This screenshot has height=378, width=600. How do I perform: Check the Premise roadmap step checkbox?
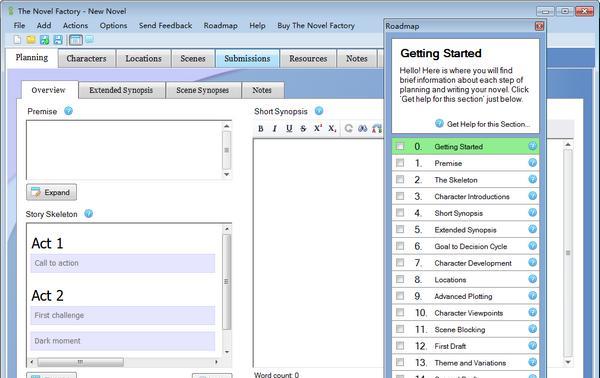pos(400,163)
